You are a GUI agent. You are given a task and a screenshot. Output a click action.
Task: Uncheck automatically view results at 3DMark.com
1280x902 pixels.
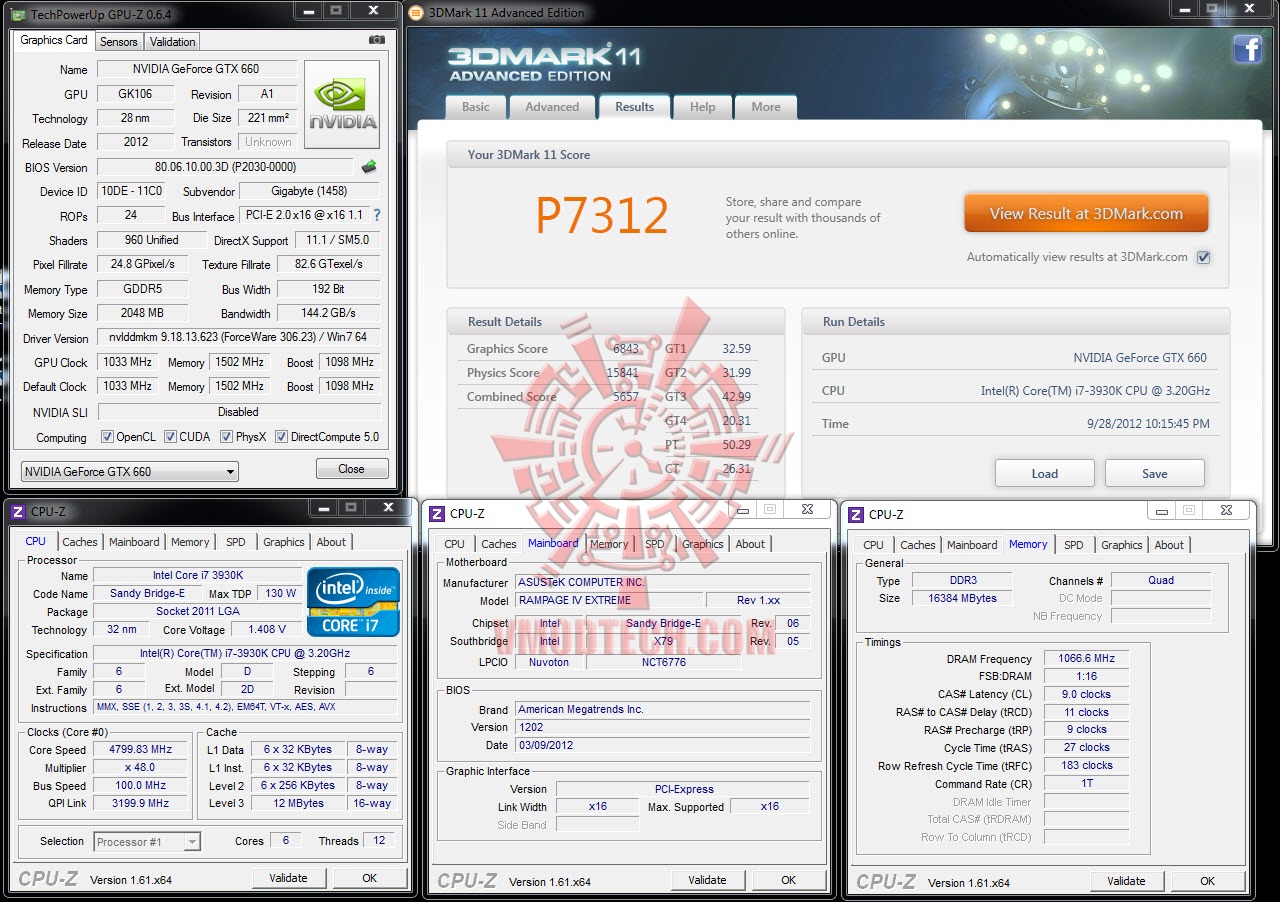(1204, 257)
